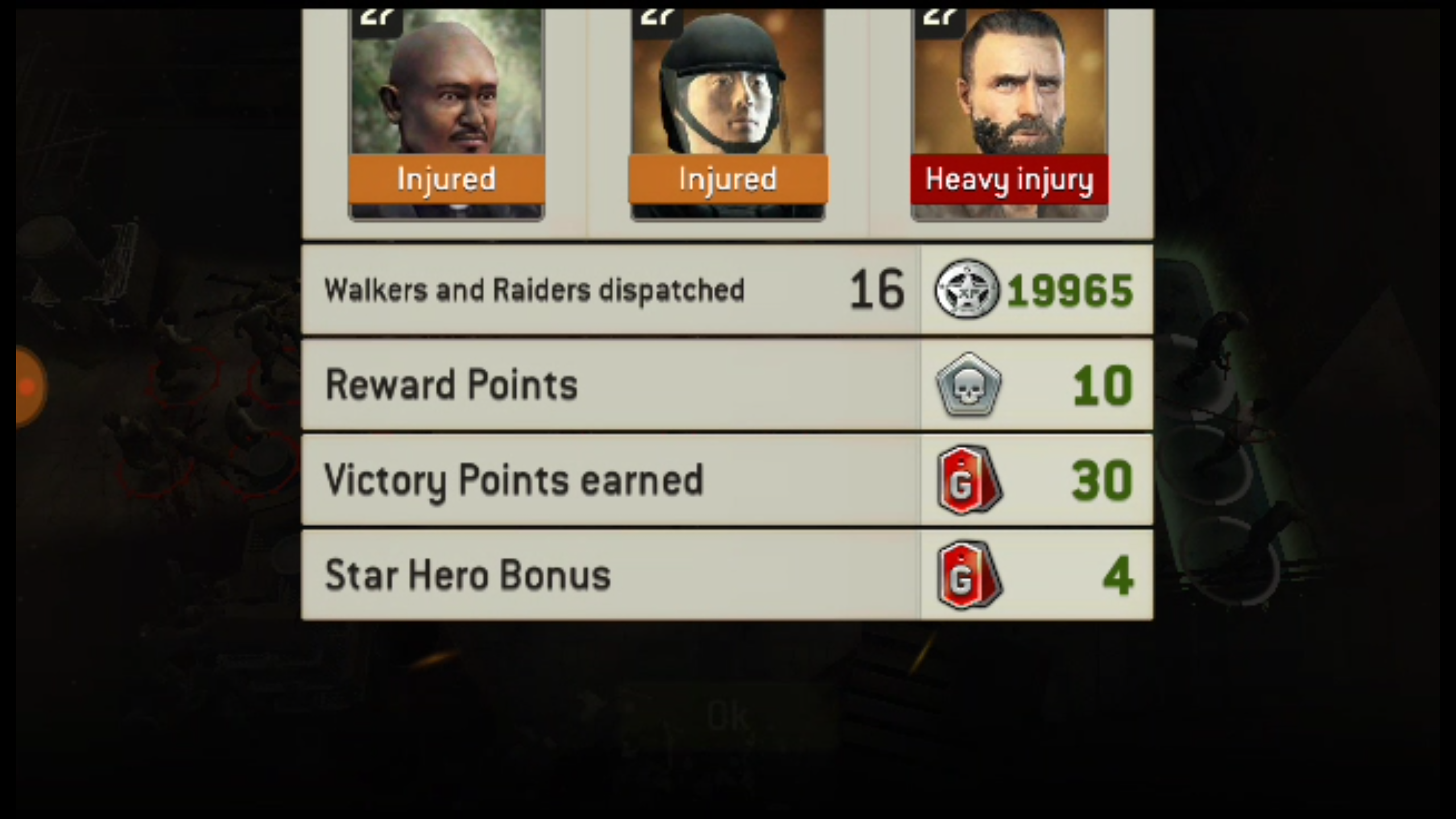Tap the Star Hero Bonus guild tag icon
The image size is (1456, 819).
coord(970,576)
